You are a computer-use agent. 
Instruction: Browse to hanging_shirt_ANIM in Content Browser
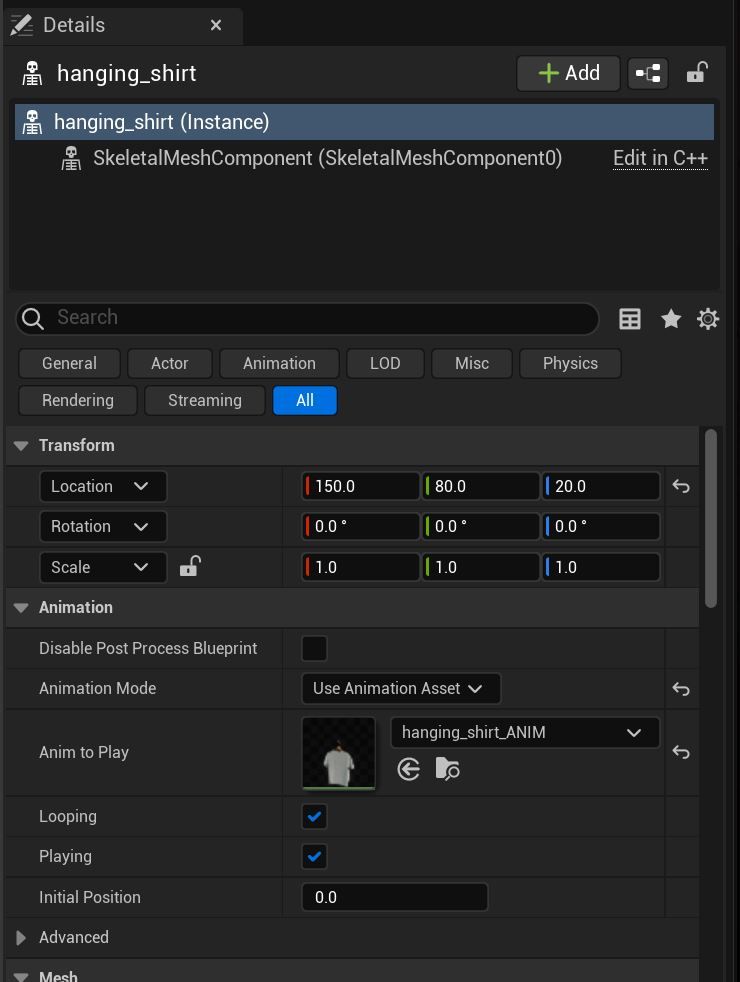[x=447, y=769]
